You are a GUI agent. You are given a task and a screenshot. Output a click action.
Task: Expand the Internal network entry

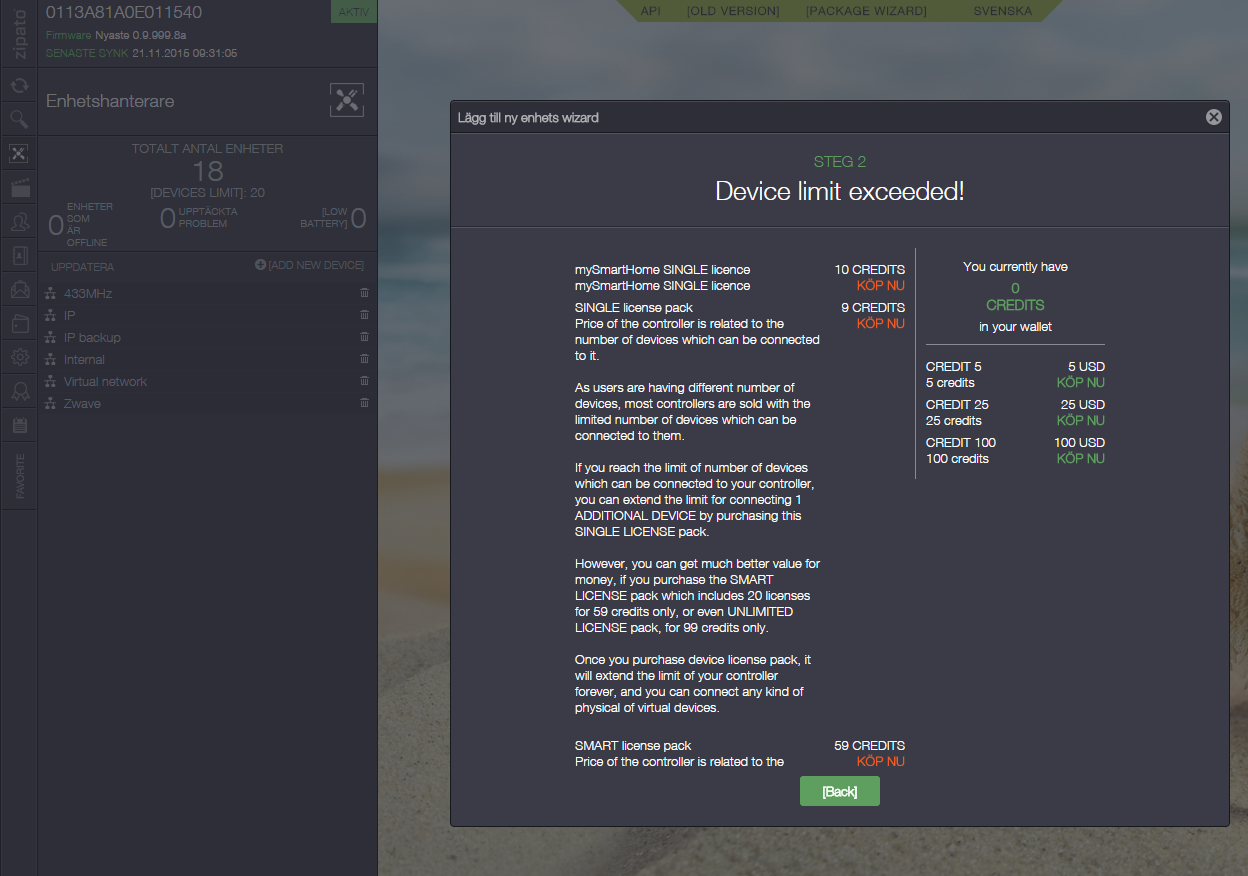point(84,359)
